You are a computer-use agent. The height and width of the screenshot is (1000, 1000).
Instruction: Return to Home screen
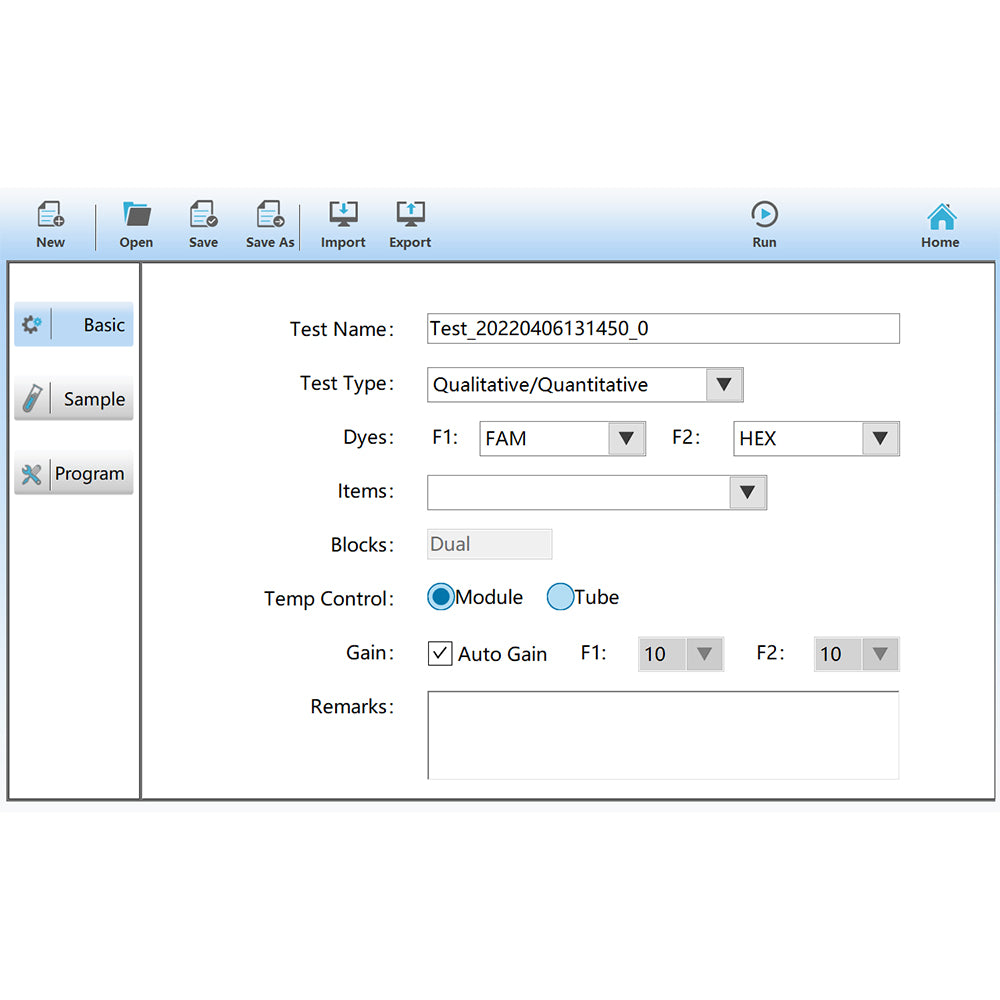point(940,222)
